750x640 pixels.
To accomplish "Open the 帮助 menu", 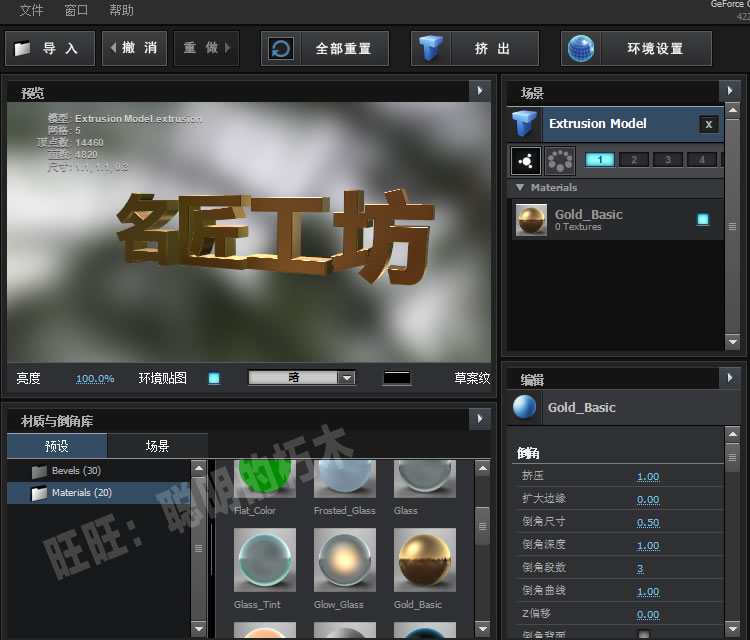I will (x=121, y=10).
